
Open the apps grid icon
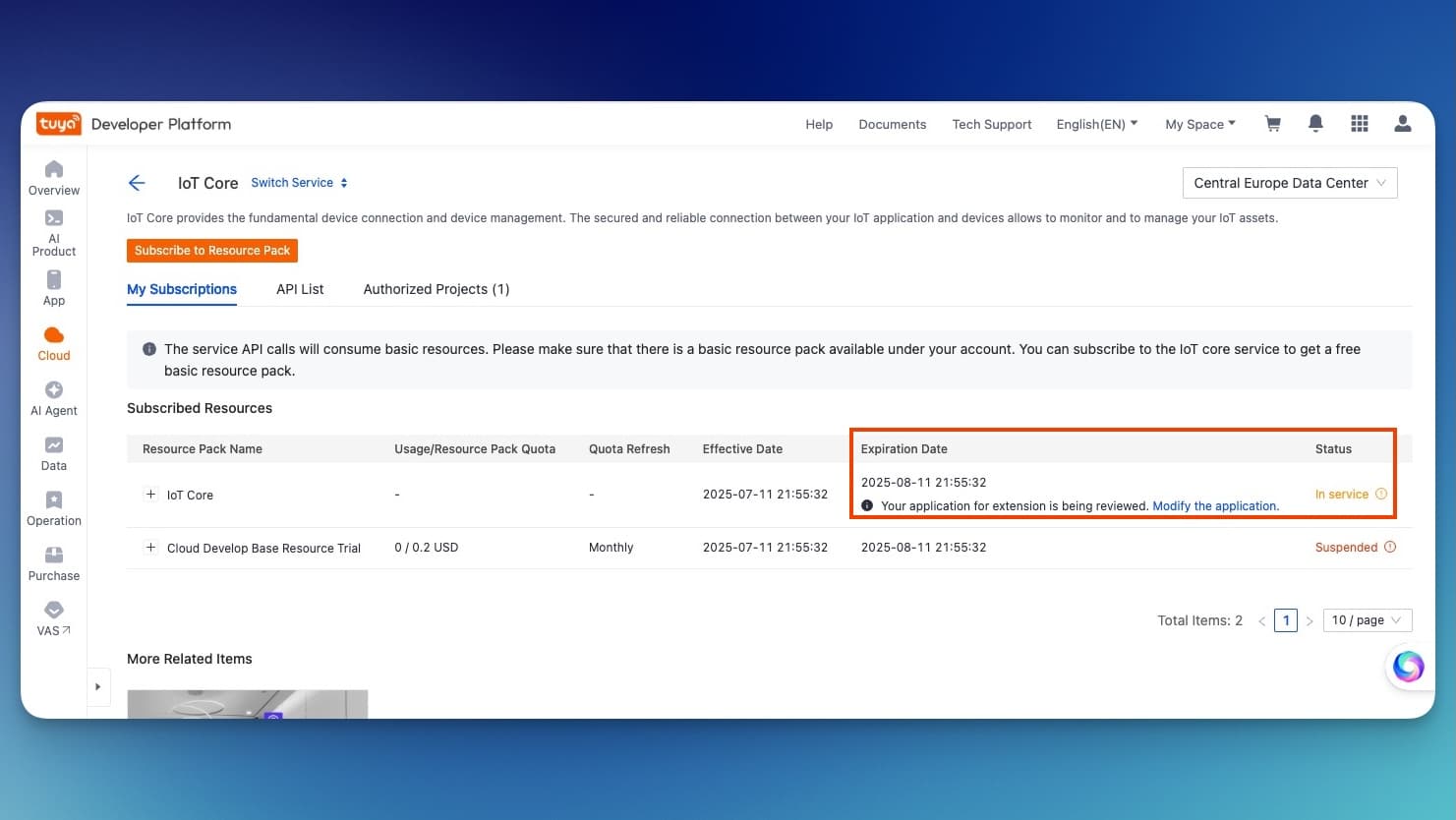click(x=1360, y=124)
